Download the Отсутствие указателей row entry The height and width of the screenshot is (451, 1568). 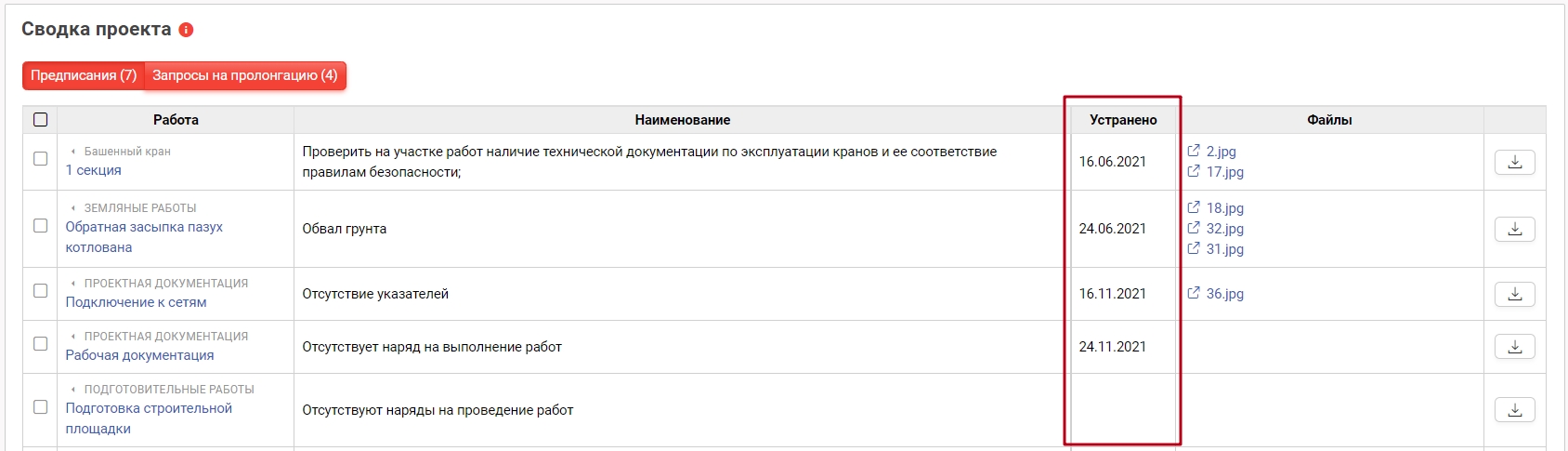1514,294
